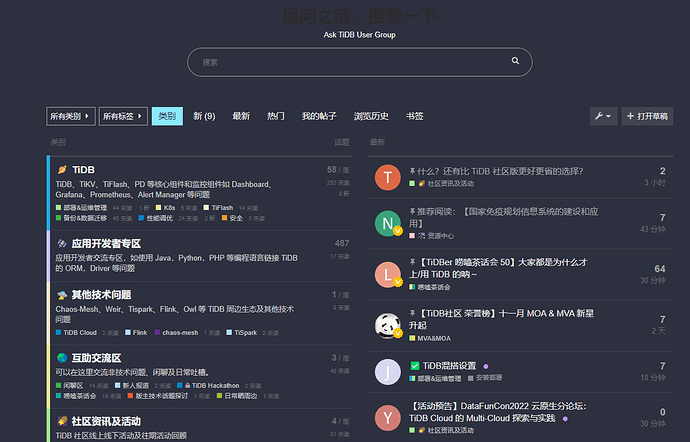Screen dimensions: 690x442
Task: Open the 新人报道 subcategory
Action: 132,386
